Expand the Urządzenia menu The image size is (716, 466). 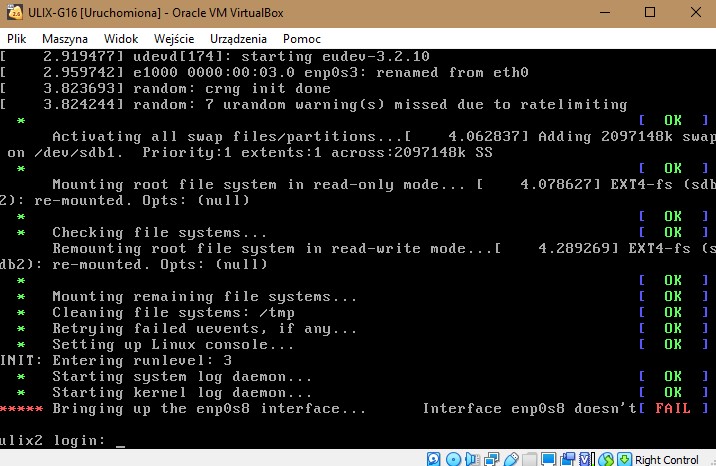(238, 37)
